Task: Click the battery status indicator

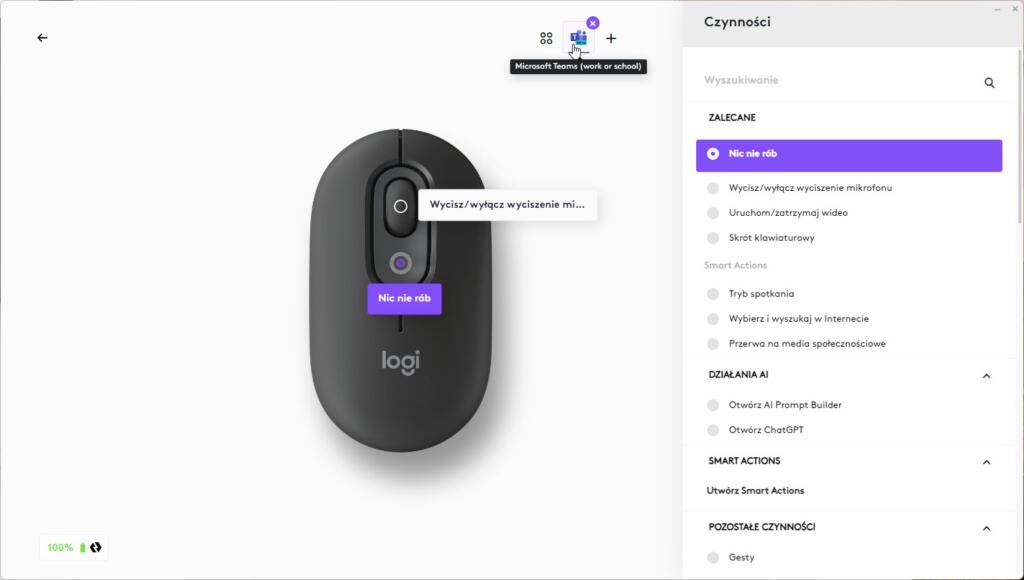Action: pyautogui.click(x=74, y=547)
